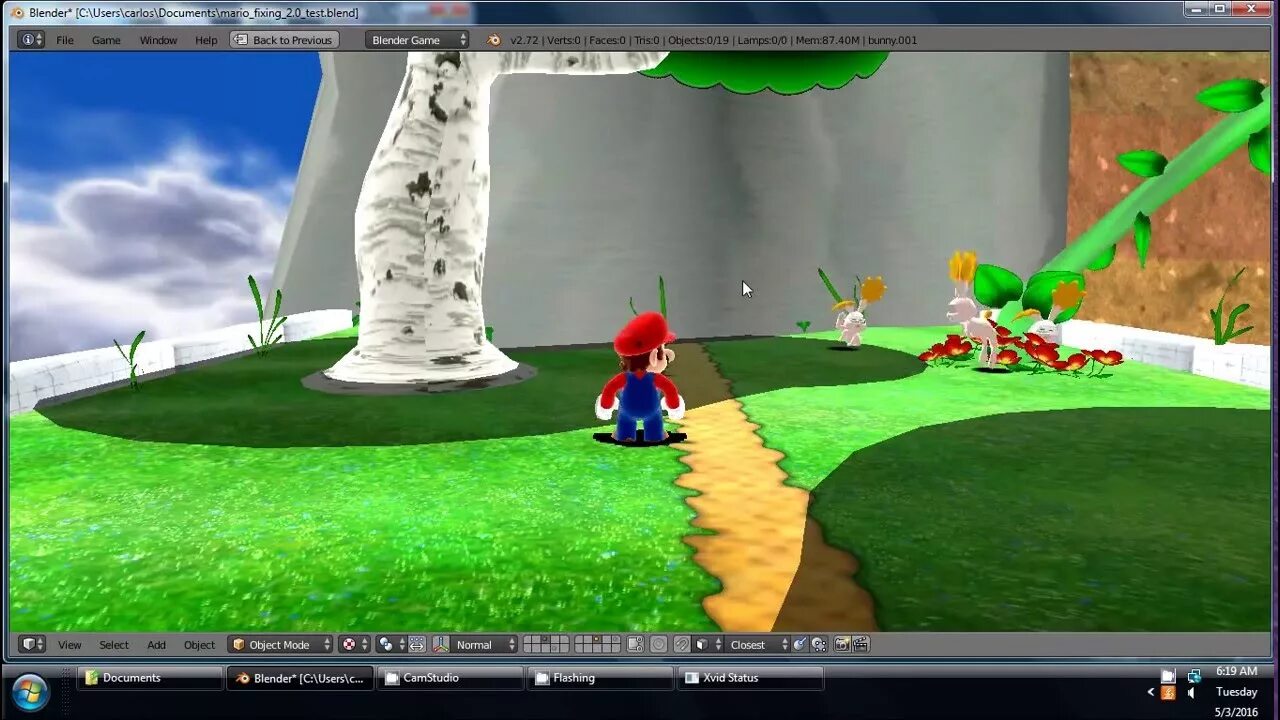Image resolution: width=1280 pixels, height=720 pixels.
Task: Show hidden tray icons arrow
Action: pos(1150,692)
